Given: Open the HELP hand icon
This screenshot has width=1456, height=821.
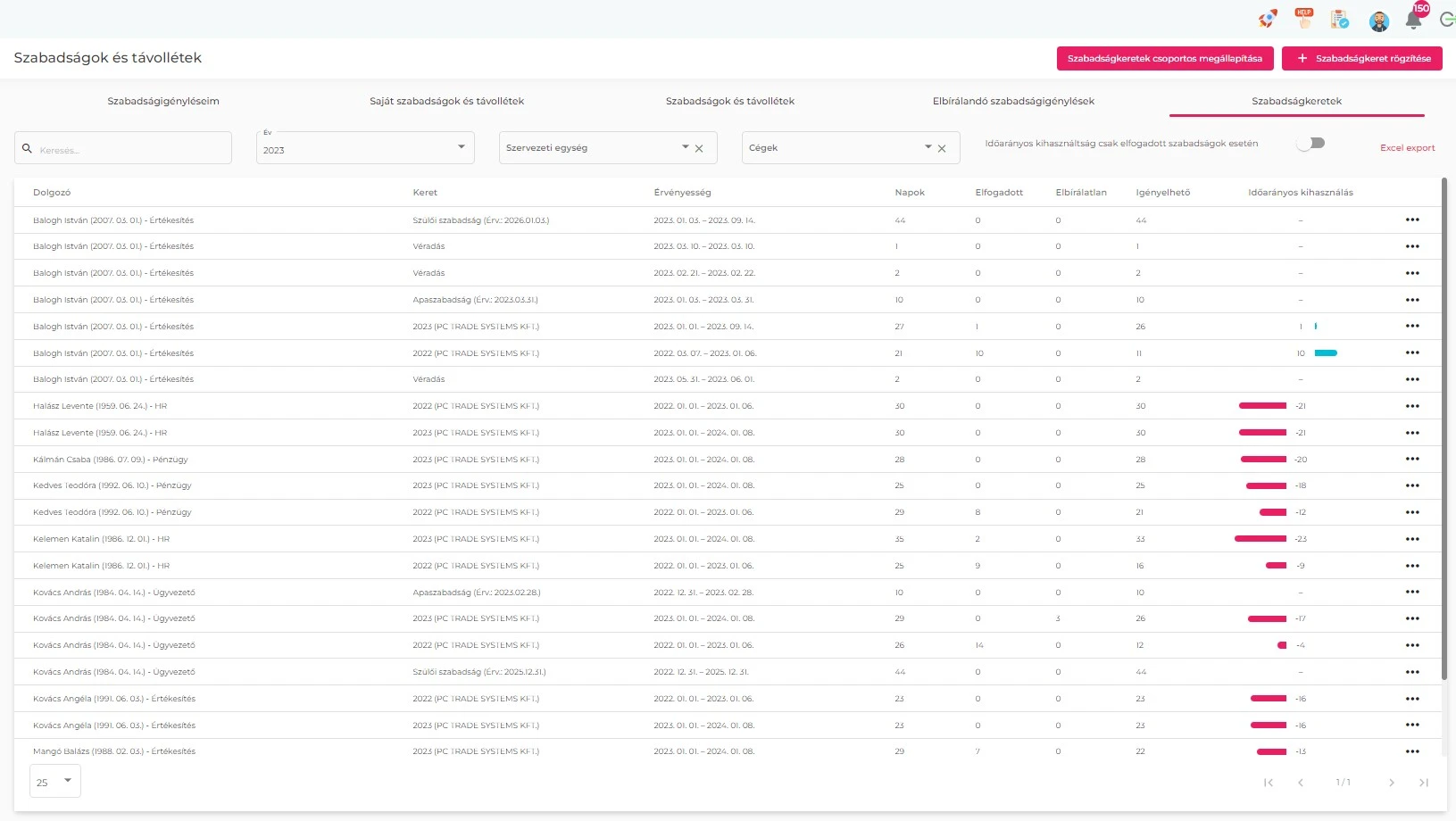Looking at the screenshot, I should click(1303, 19).
